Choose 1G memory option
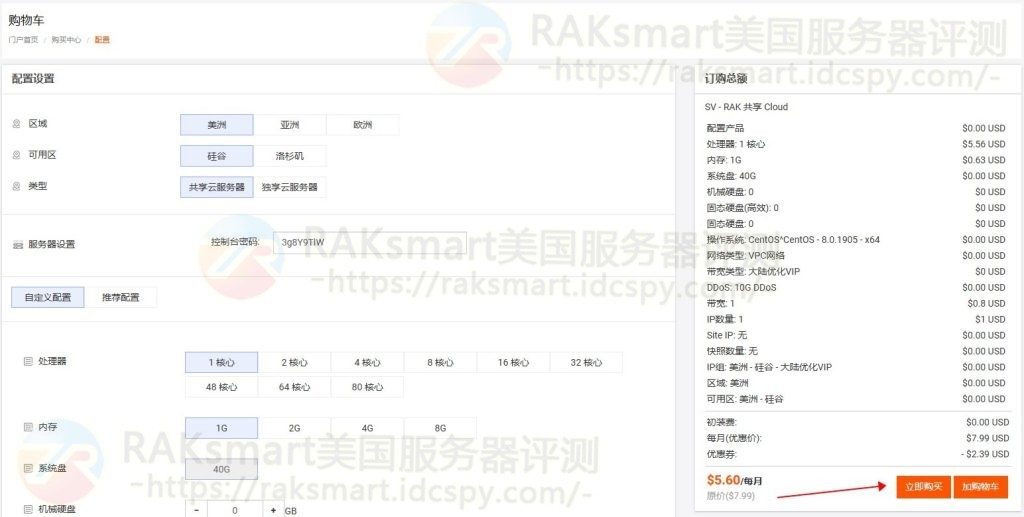1024x517 pixels. click(x=221, y=428)
